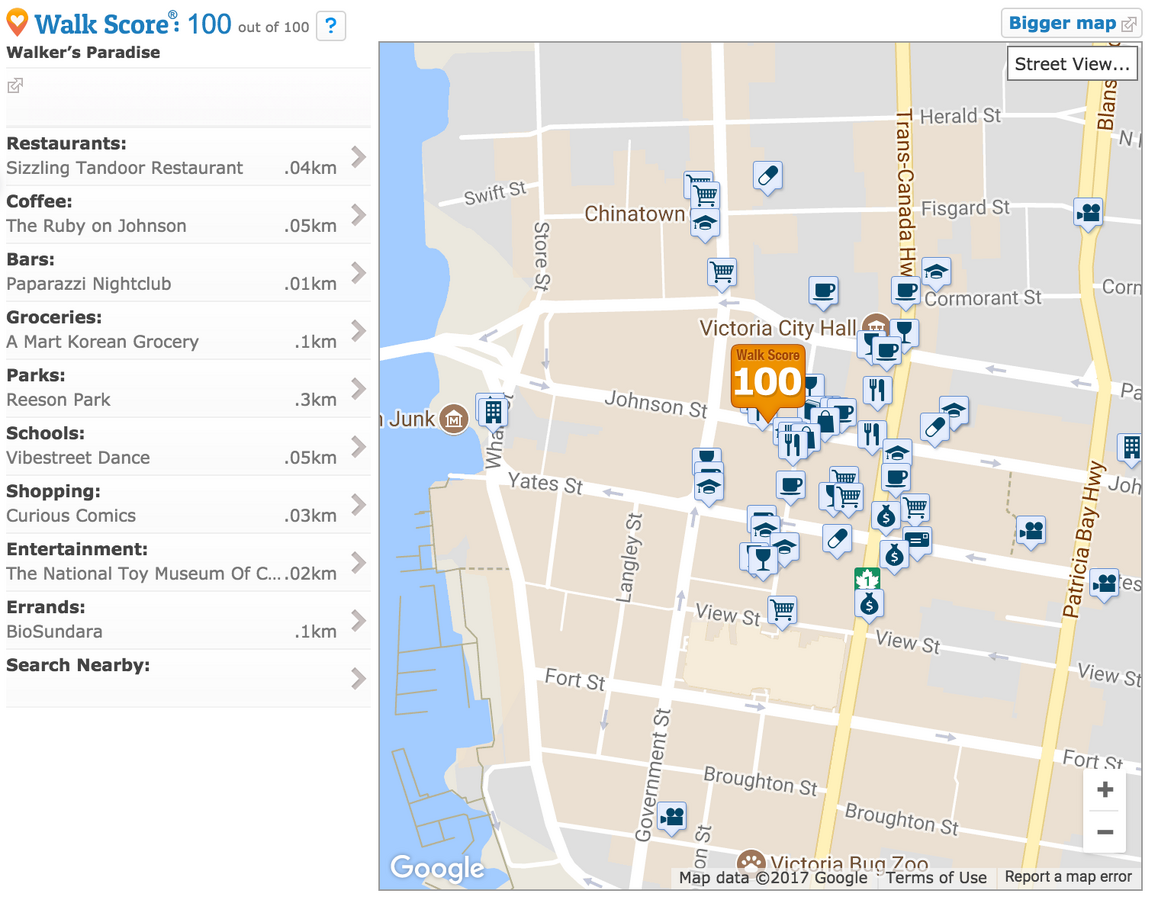
Task: Click the Google logo on the map
Action: [437, 868]
